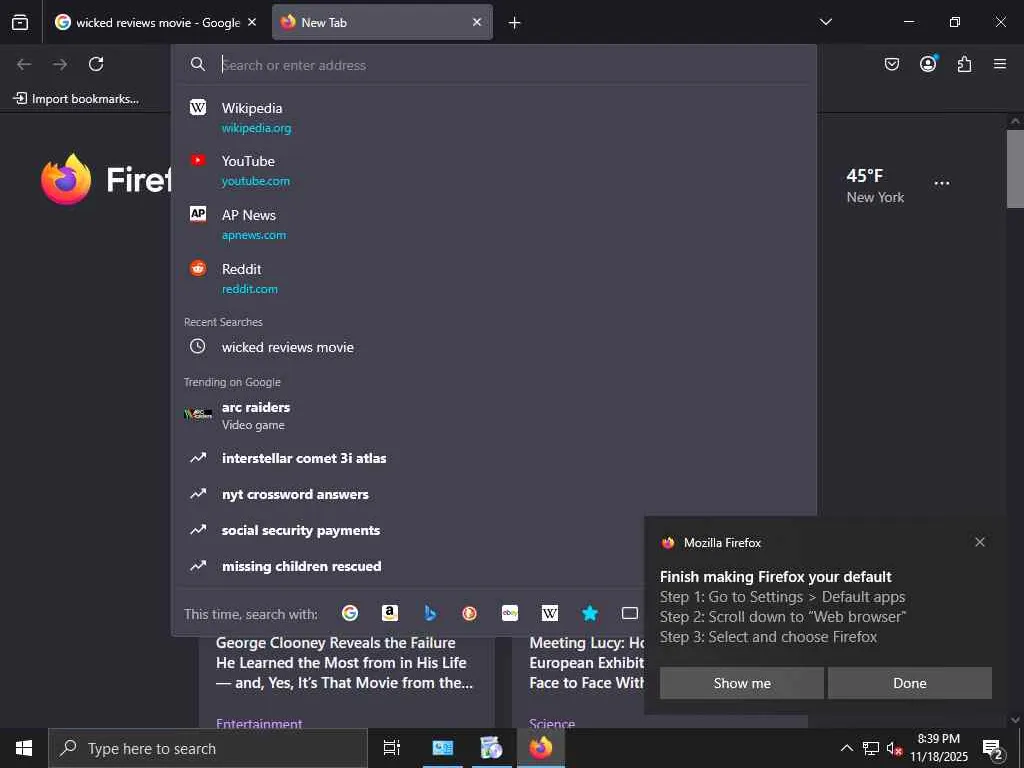The height and width of the screenshot is (768, 1024).
Task: Open the muted volume tray icon
Action: [893, 748]
